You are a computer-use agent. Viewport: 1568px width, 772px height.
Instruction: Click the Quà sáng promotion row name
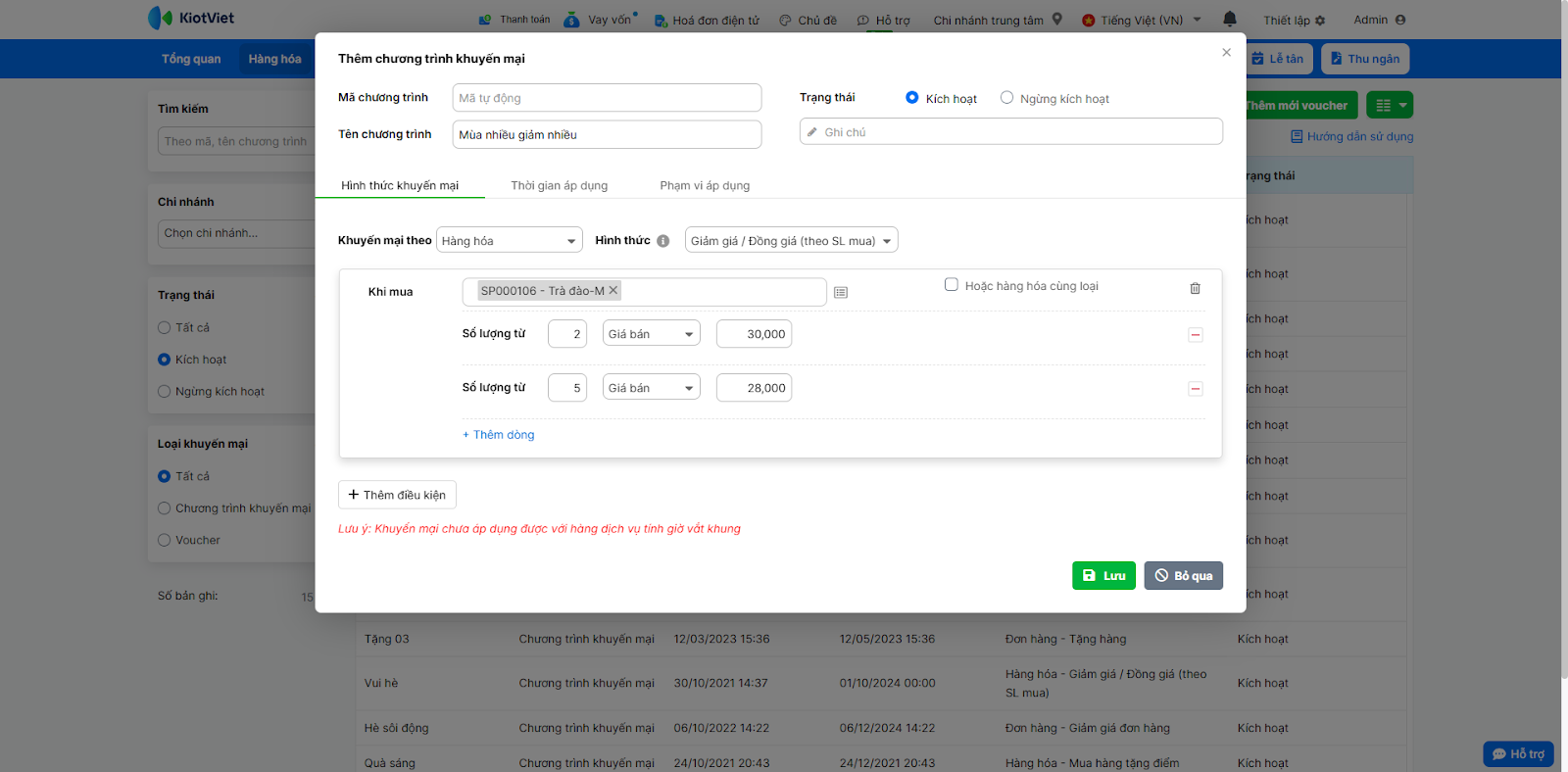pyautogui.click(x=390, y=763)
